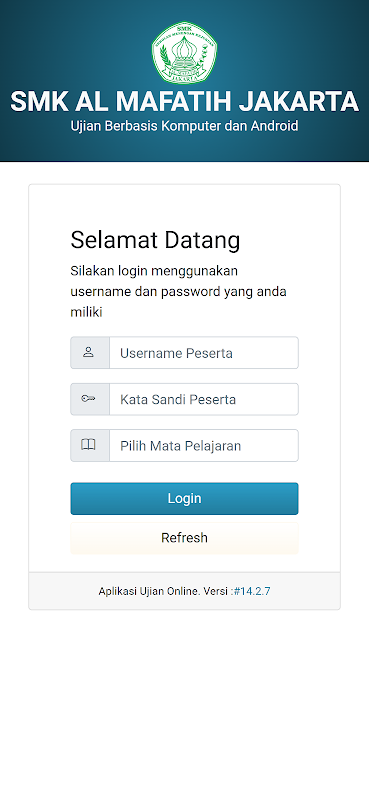
Task: Click the Ujian Berbasis Komputer dan Android subtitle
Action: point(184,126)
